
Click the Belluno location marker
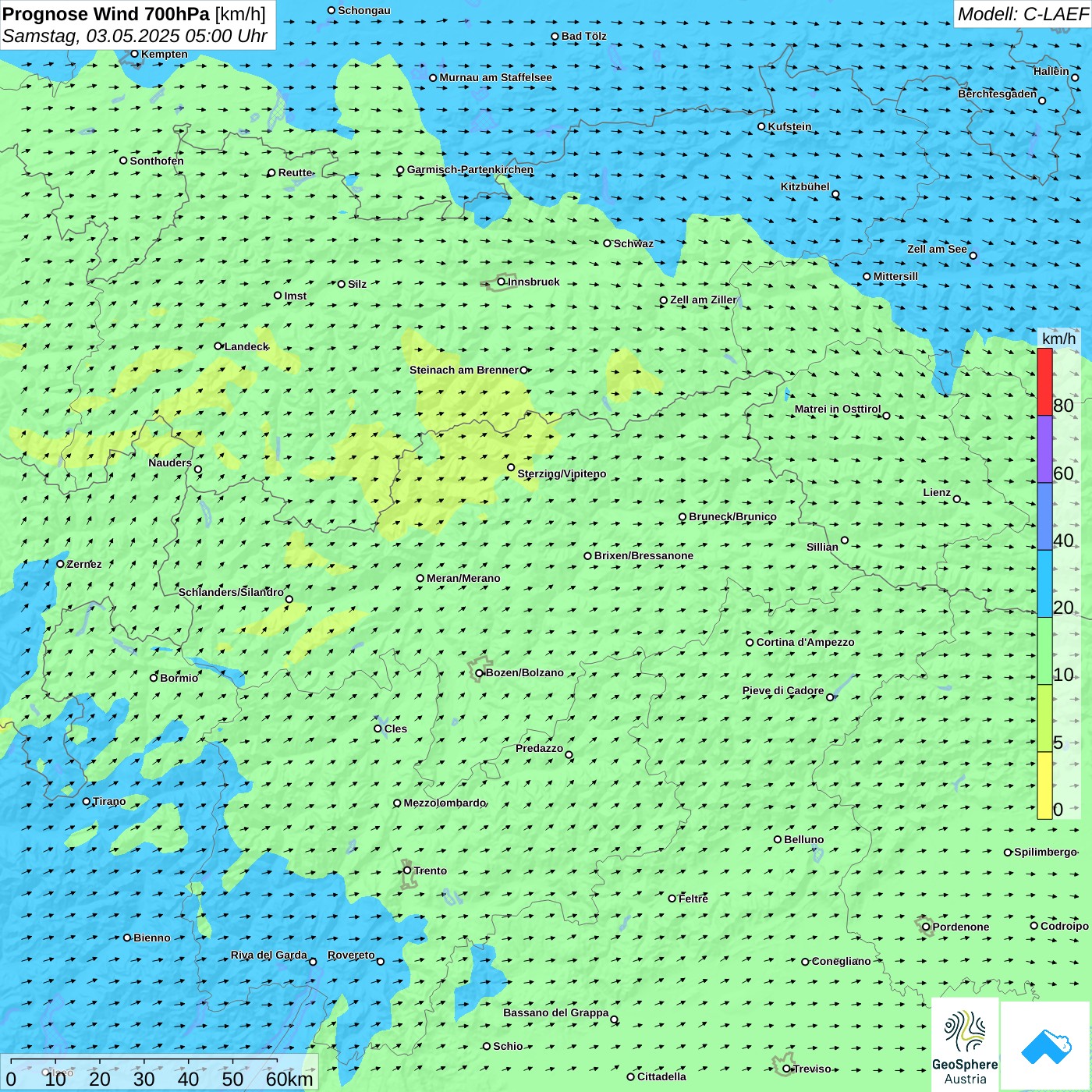(778, 839)
